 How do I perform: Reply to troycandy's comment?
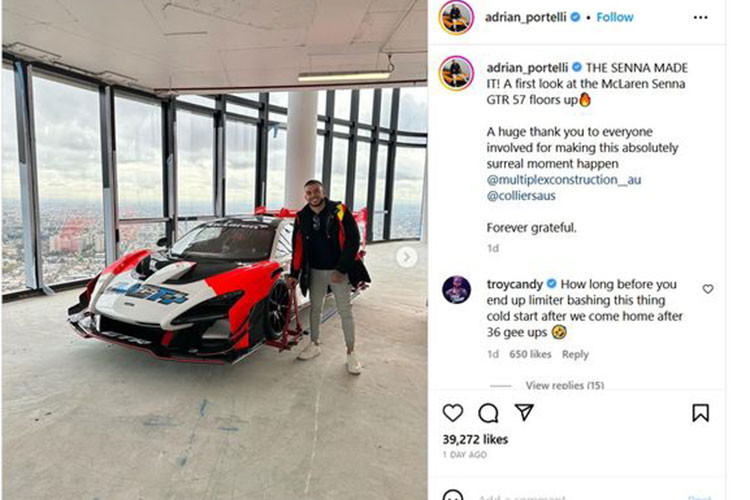click(575, 355)
